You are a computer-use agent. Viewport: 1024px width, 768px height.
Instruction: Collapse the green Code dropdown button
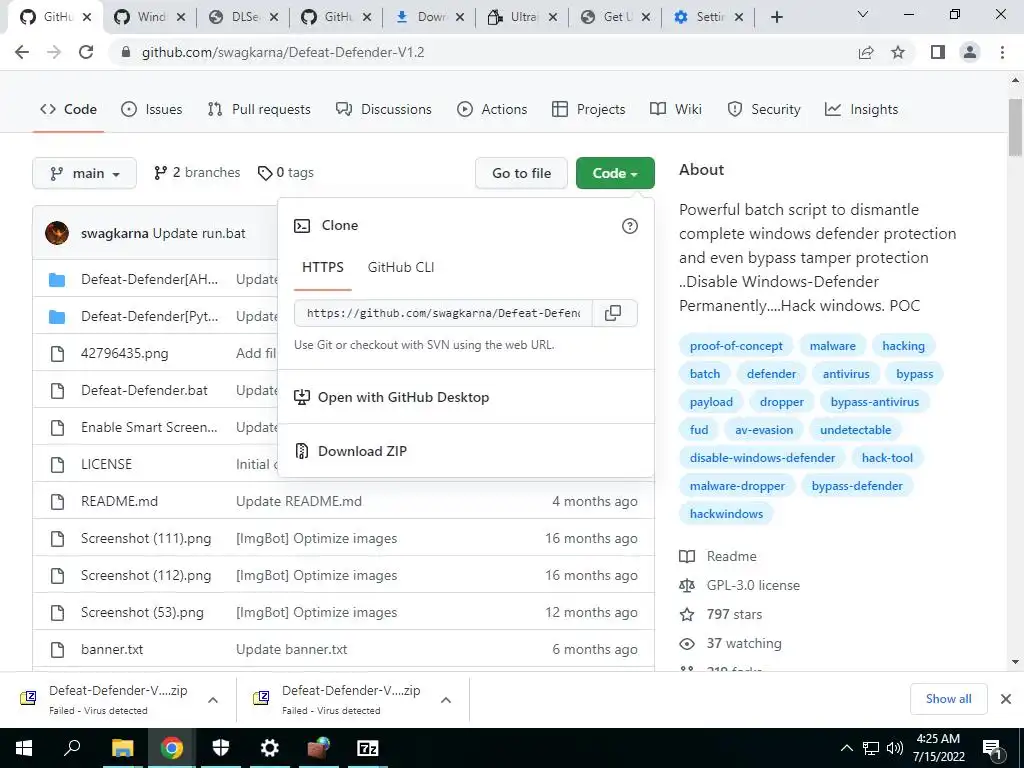[x=615, y=173]
